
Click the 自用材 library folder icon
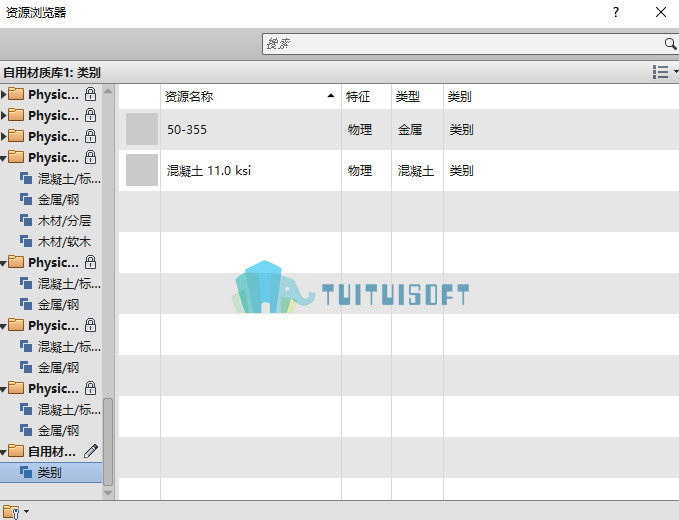[x=16, y=451]
